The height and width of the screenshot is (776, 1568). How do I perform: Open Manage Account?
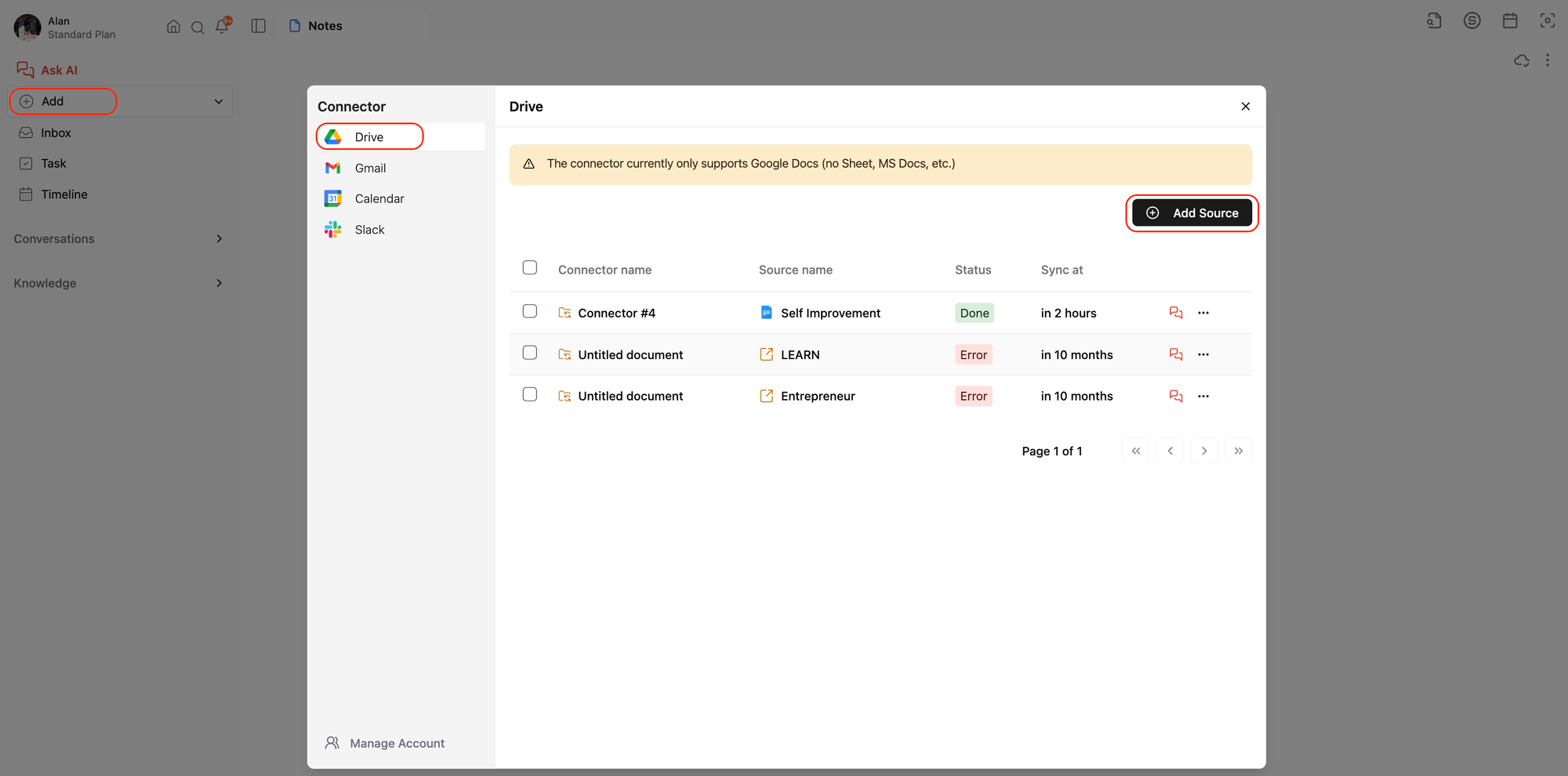coord(385,743)
